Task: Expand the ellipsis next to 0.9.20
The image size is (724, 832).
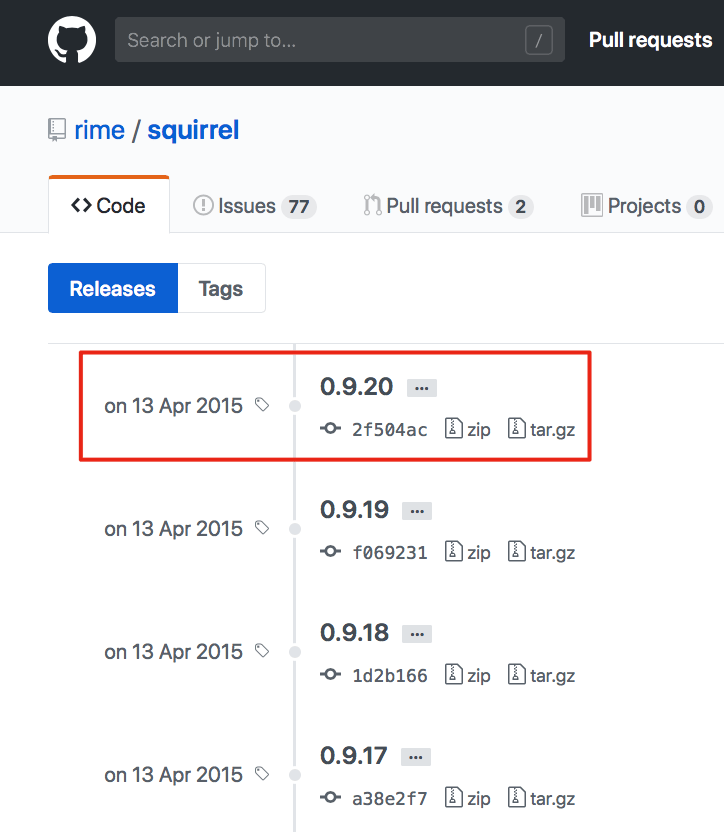Action: (x=422, y=388)
